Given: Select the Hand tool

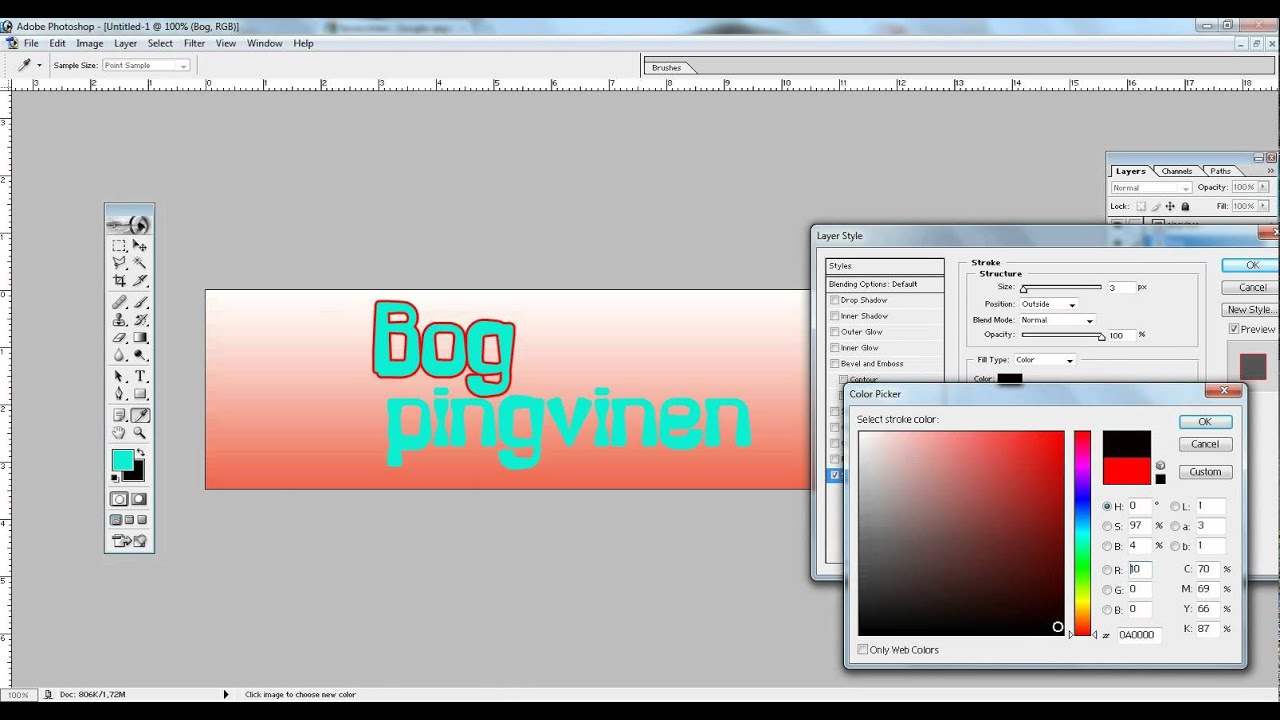Looking at the screenshot, I should [119, 433].
